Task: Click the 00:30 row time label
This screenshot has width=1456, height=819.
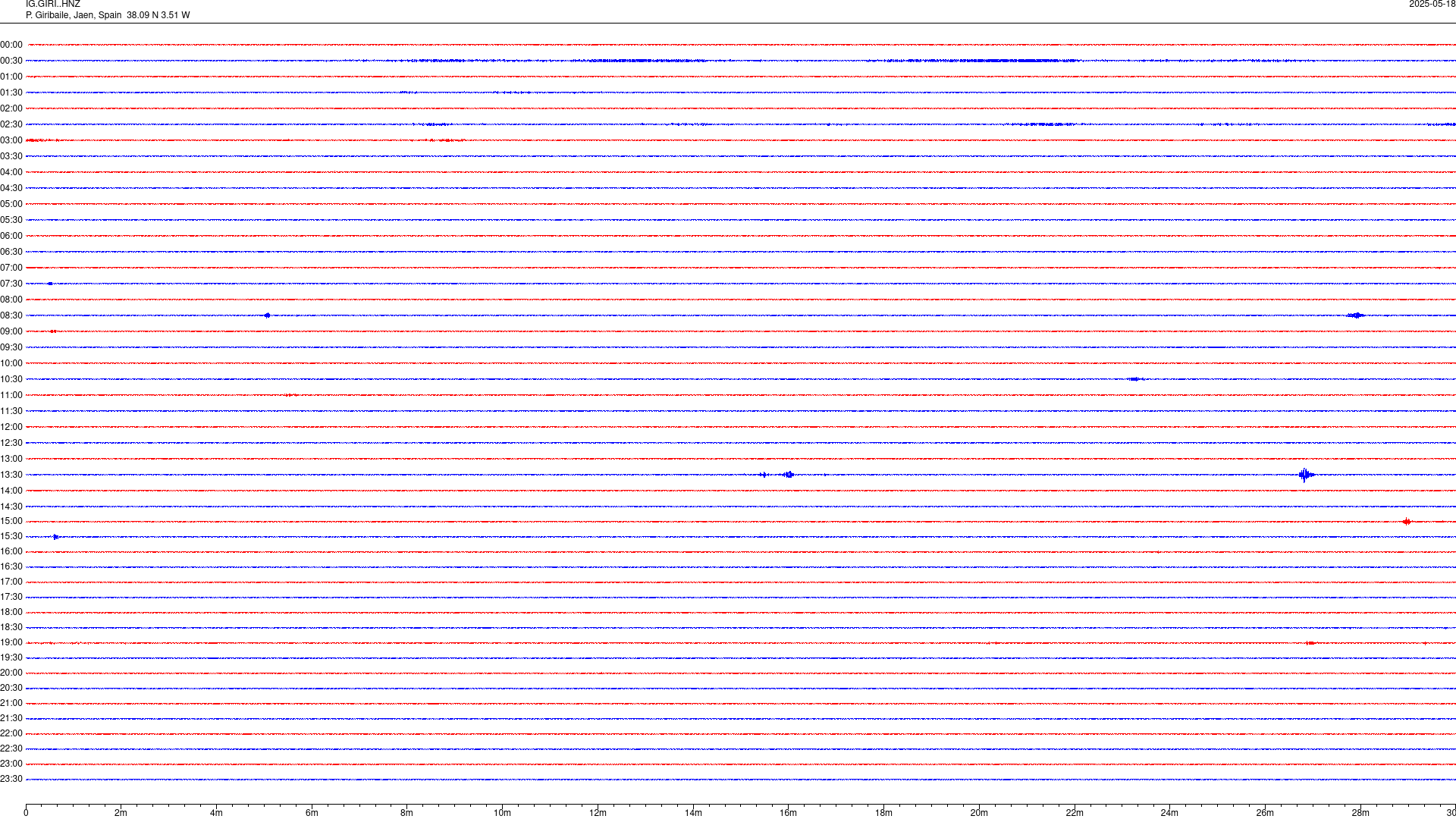Action: (x=11, y=61)
